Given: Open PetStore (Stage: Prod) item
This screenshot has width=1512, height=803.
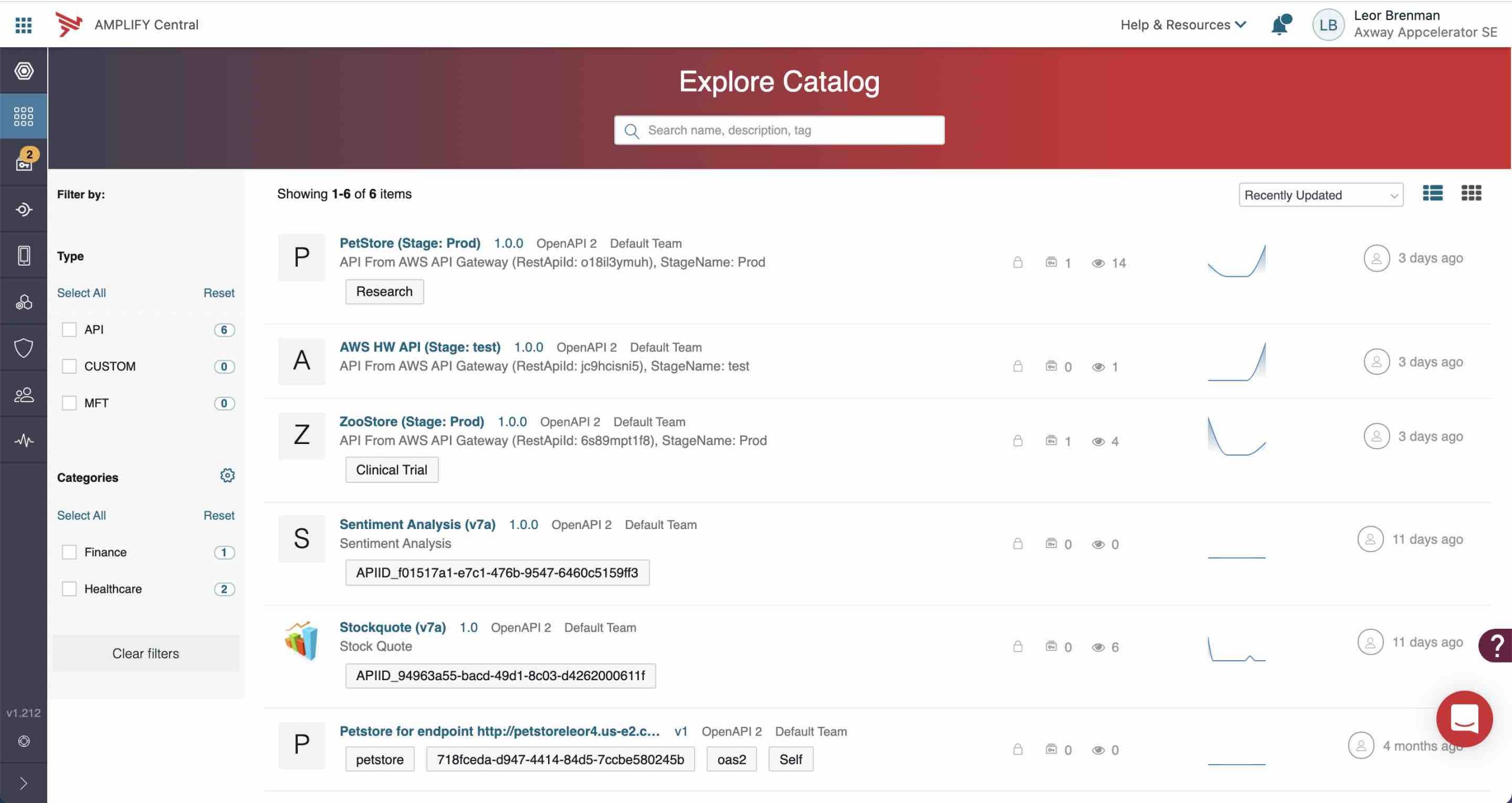Looking at the screenshot, I should [x=410, y=243].
